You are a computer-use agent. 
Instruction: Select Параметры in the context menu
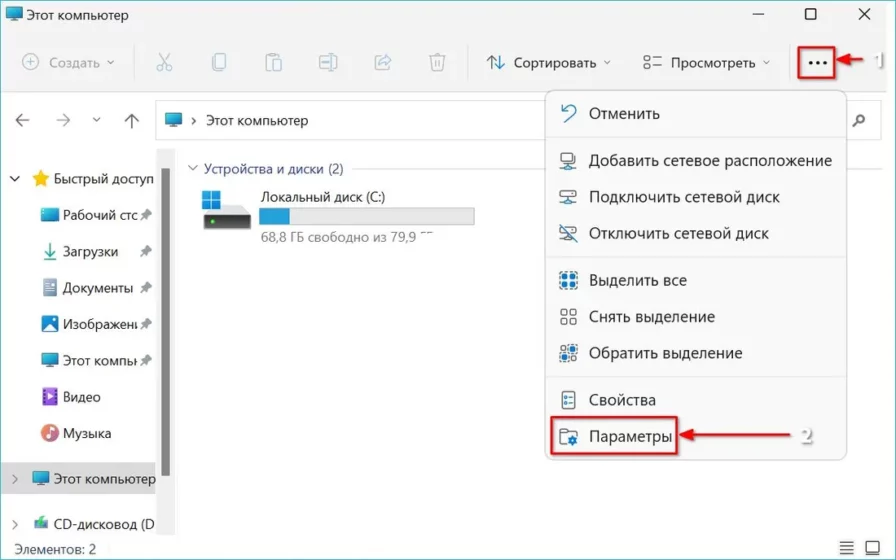pos(629,436)
